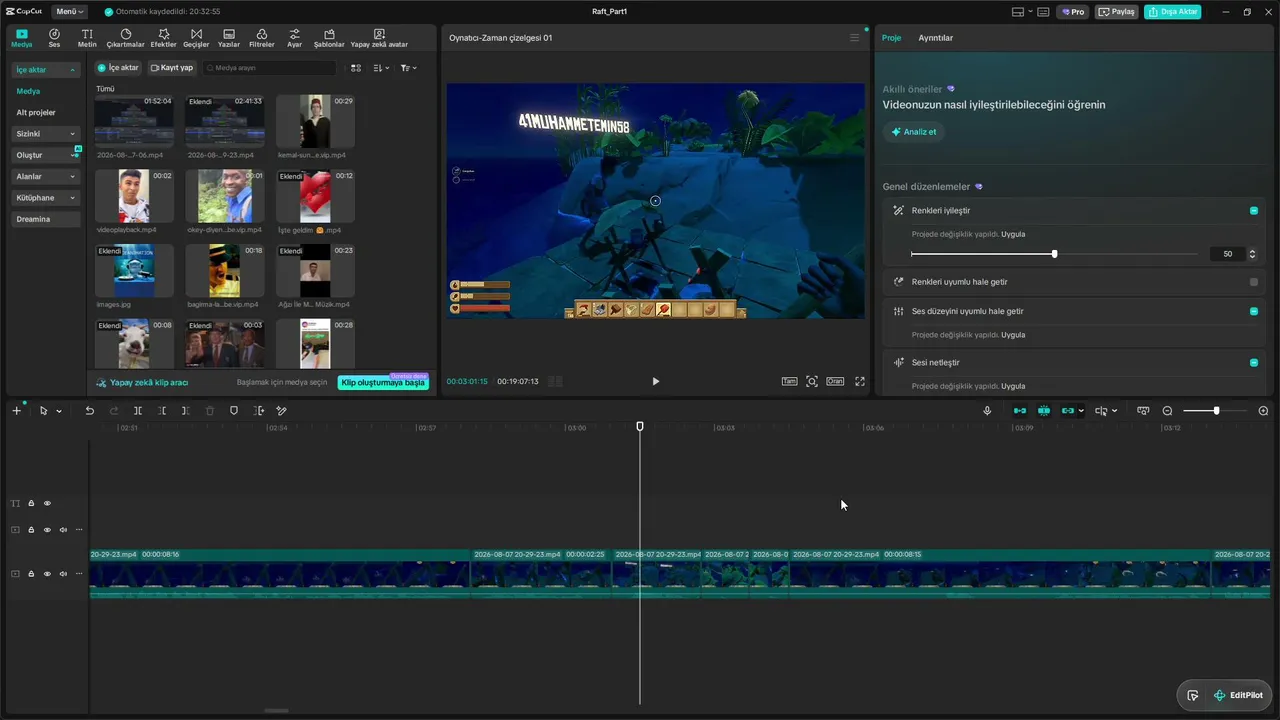Open the Efektler effects tab
Screen dimensions: 1280x720
point(163,38)
